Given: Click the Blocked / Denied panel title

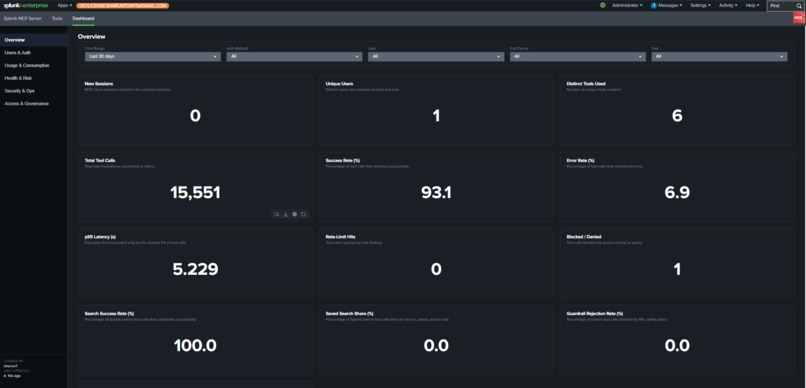Looking at the screenshot, I should [584, 237].
